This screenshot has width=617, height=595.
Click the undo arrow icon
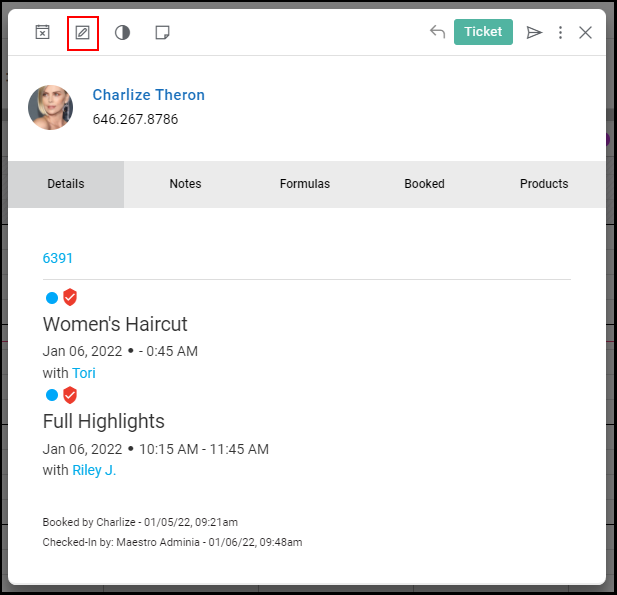[437, 31]
